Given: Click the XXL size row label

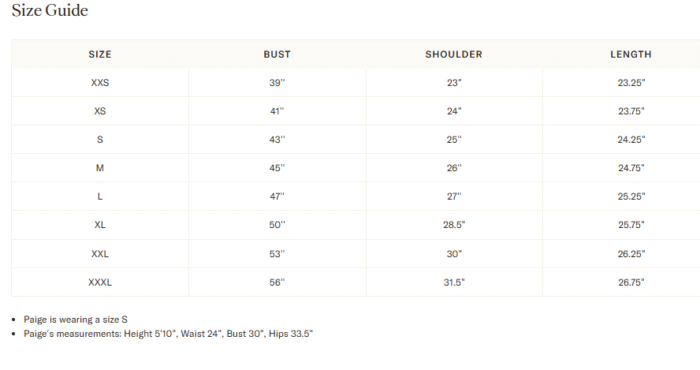Looking at the screenshot, I should (x=100, y=254).
